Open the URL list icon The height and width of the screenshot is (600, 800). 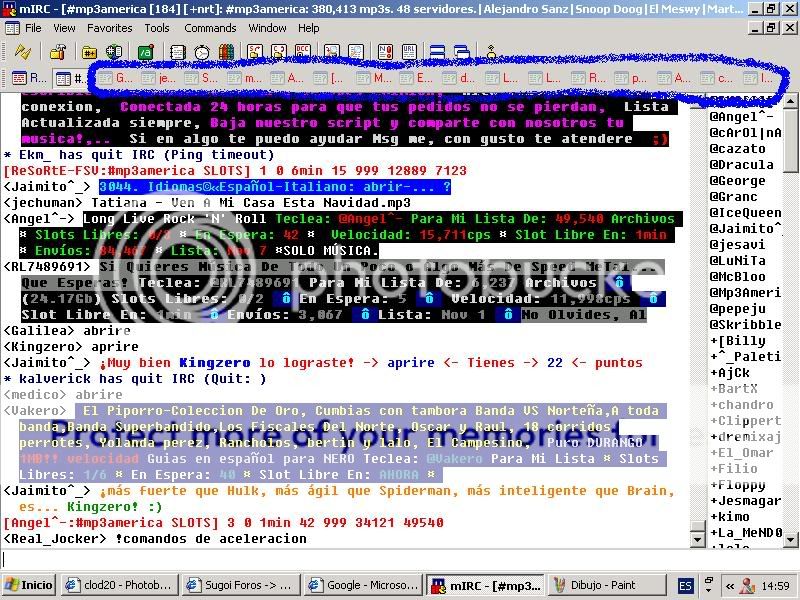tap(410, 52)
